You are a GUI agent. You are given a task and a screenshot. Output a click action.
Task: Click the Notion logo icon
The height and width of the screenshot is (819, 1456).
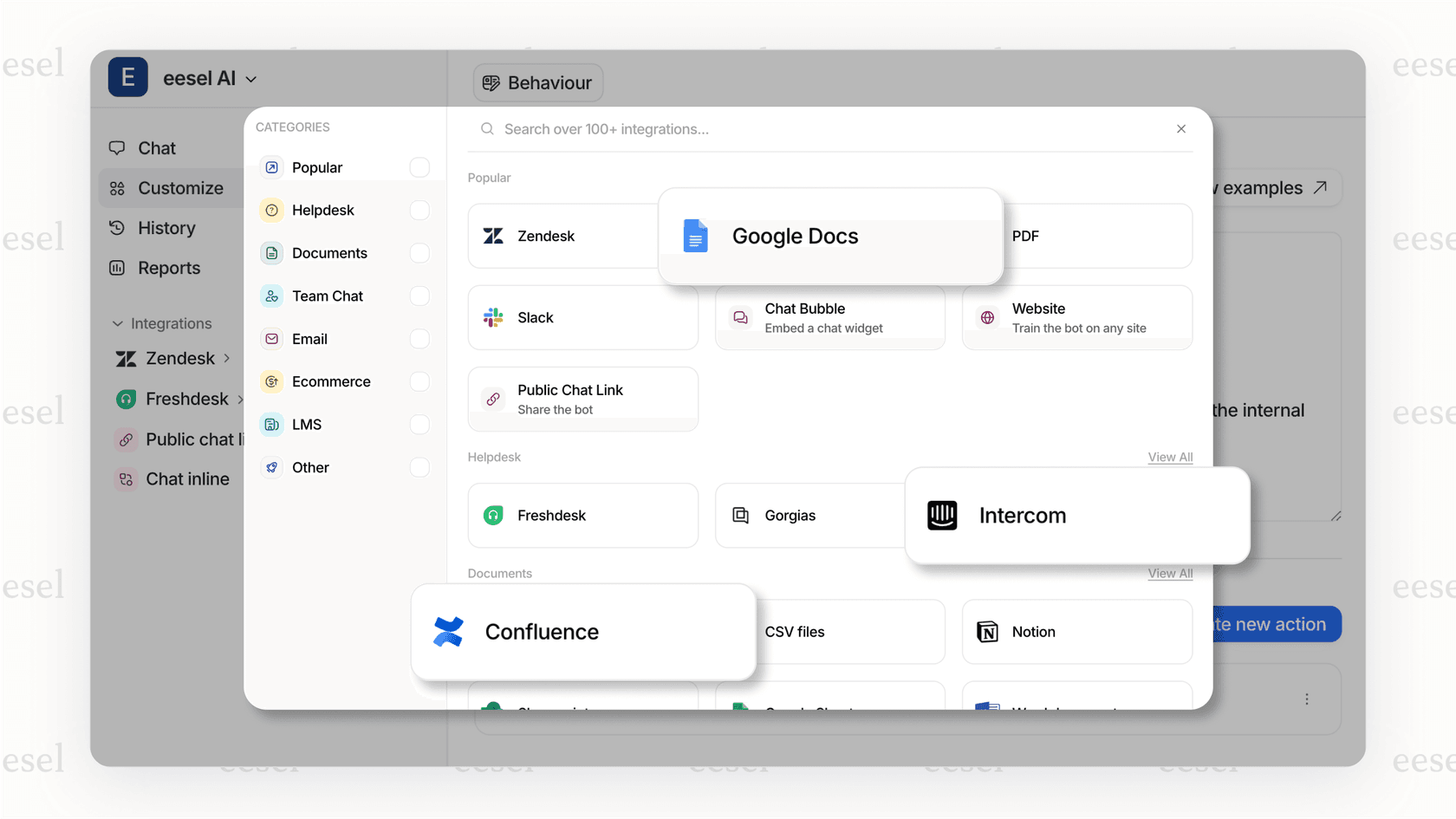(x=987, y=632)
